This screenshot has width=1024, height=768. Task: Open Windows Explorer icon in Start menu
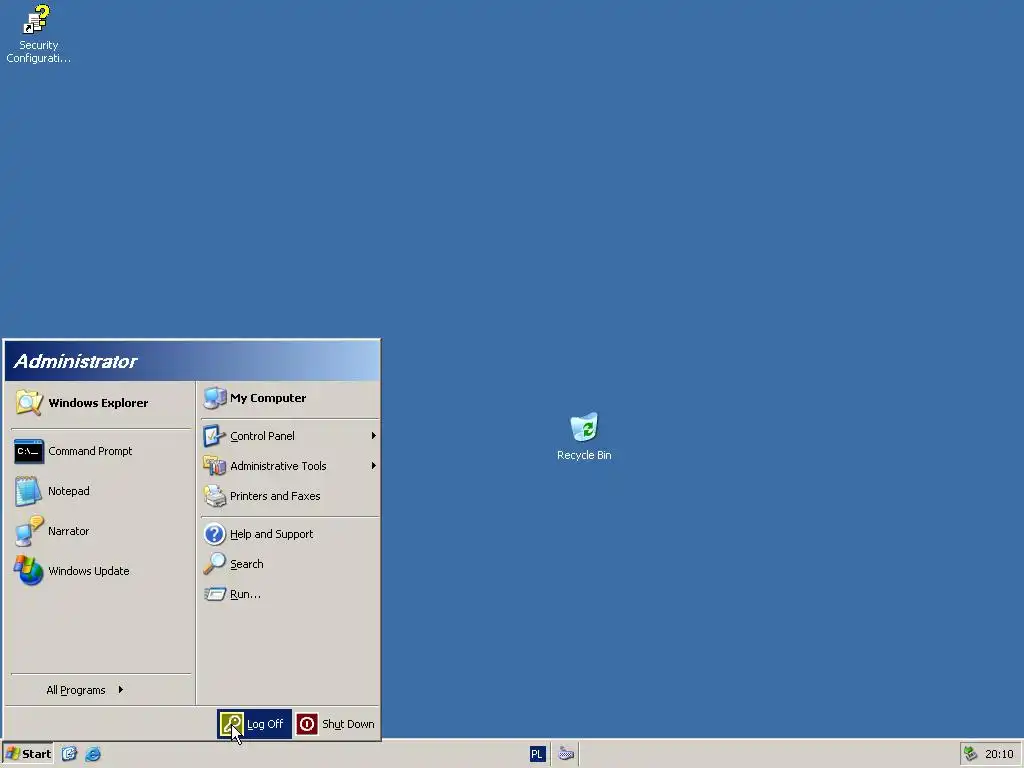[29, 403]
